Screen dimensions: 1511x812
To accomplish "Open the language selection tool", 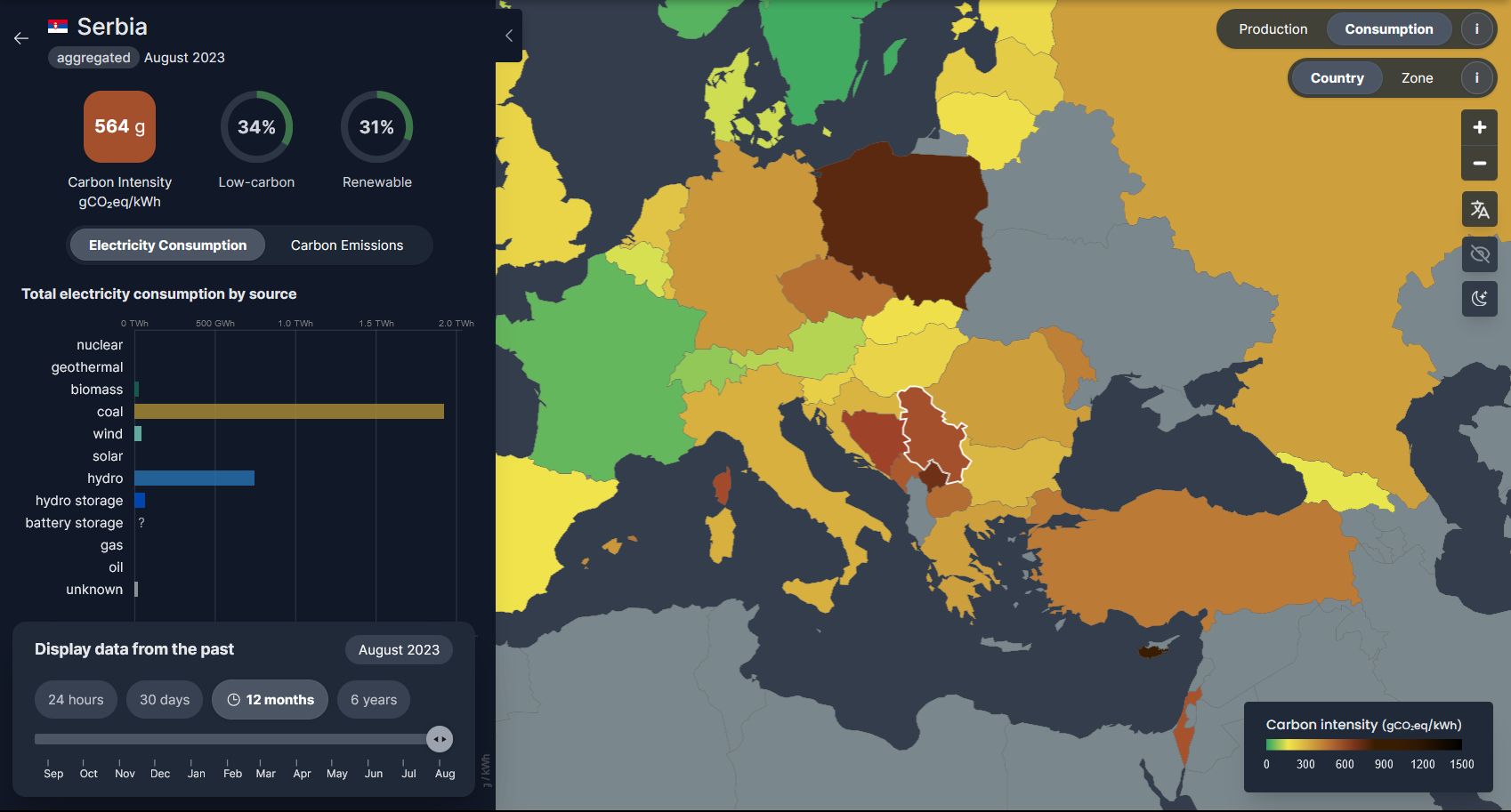I will click(1479, 210).
